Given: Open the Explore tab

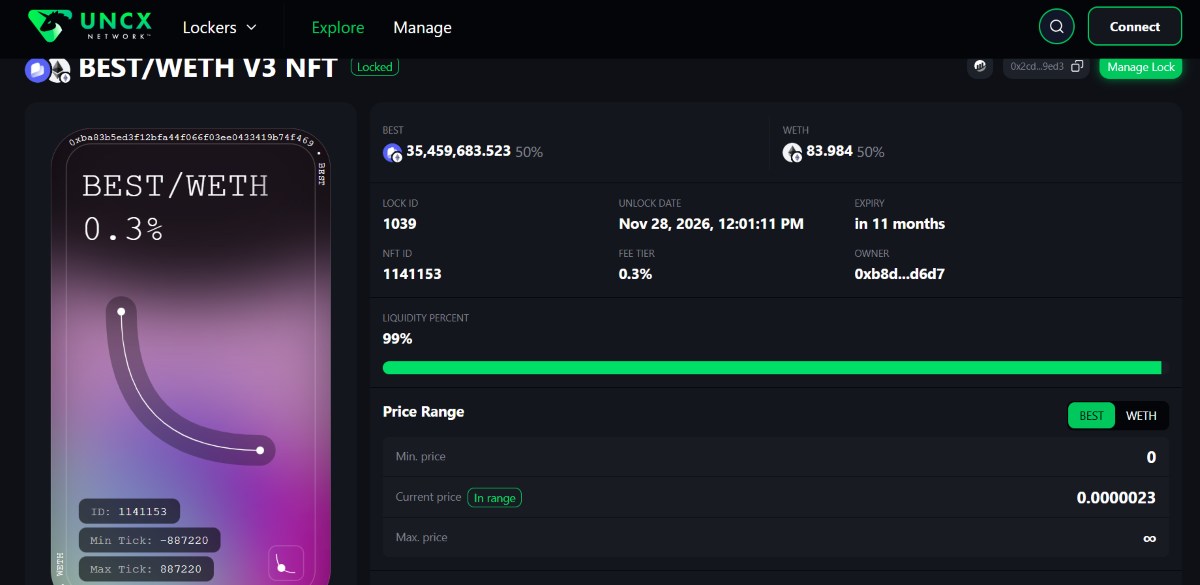Looking at the screenshot, I should pos(338,27).
